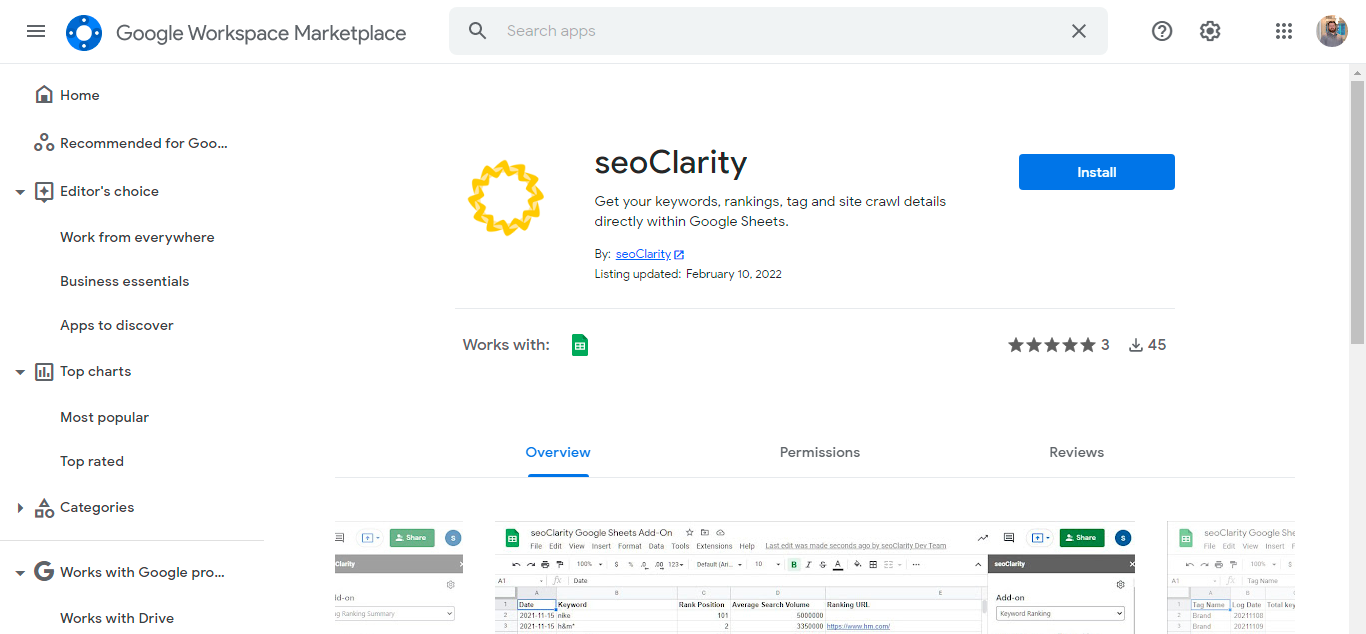Open the seoClarity developer link

coord(643,254)
